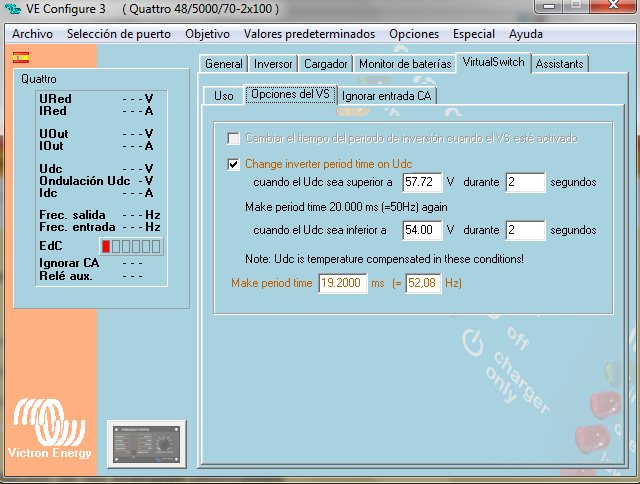Open Selección de puerto menu

tap(119, 34)
